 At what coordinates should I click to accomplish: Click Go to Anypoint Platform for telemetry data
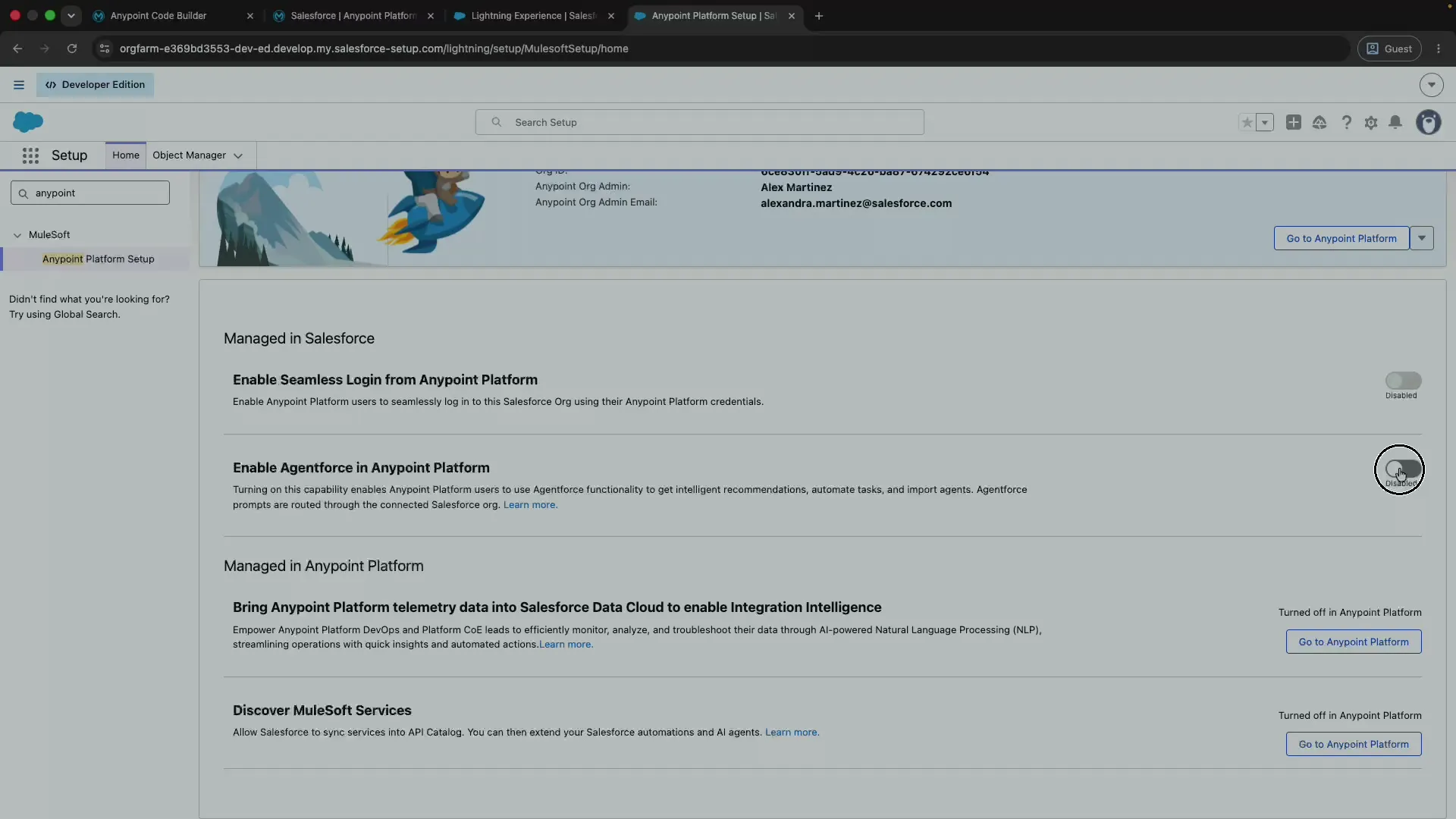tap(1354, 642)
